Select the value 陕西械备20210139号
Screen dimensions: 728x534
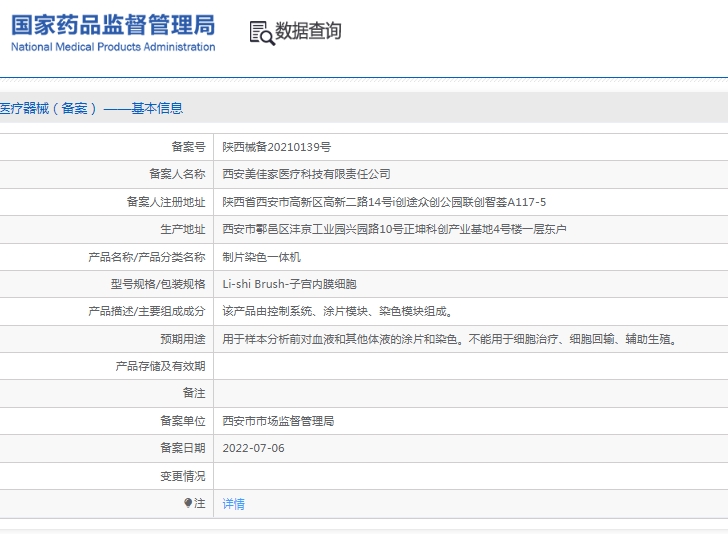point(277,147)
